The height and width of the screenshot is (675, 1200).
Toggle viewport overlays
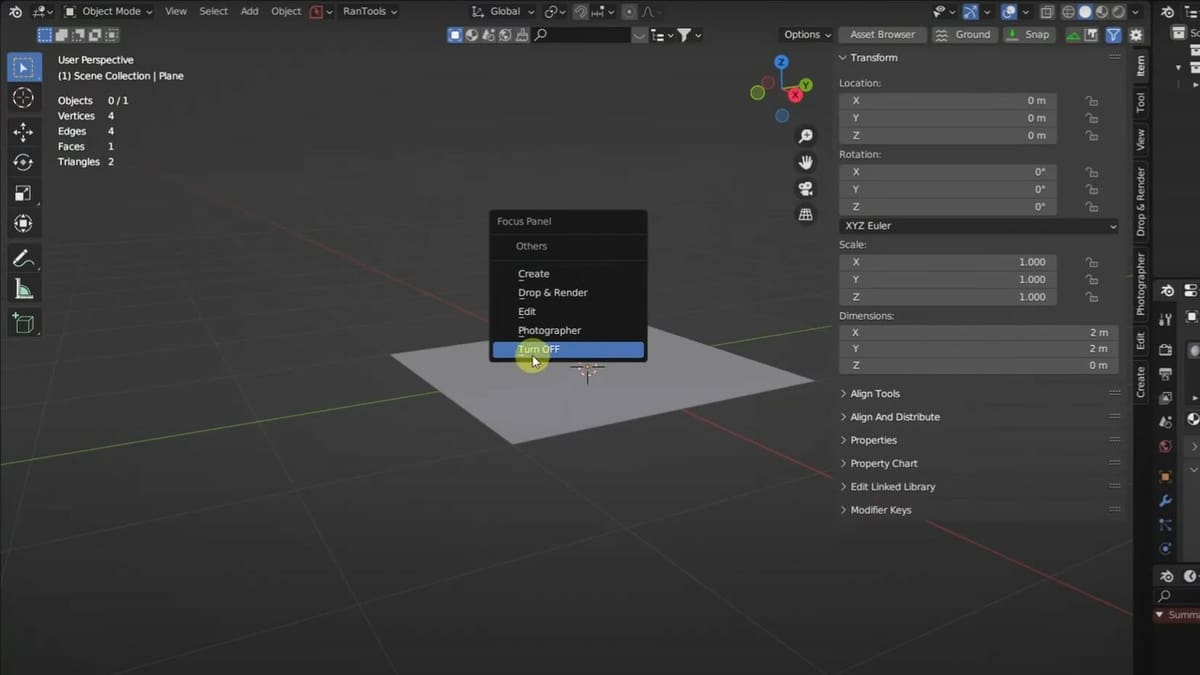coord(1009,12)
